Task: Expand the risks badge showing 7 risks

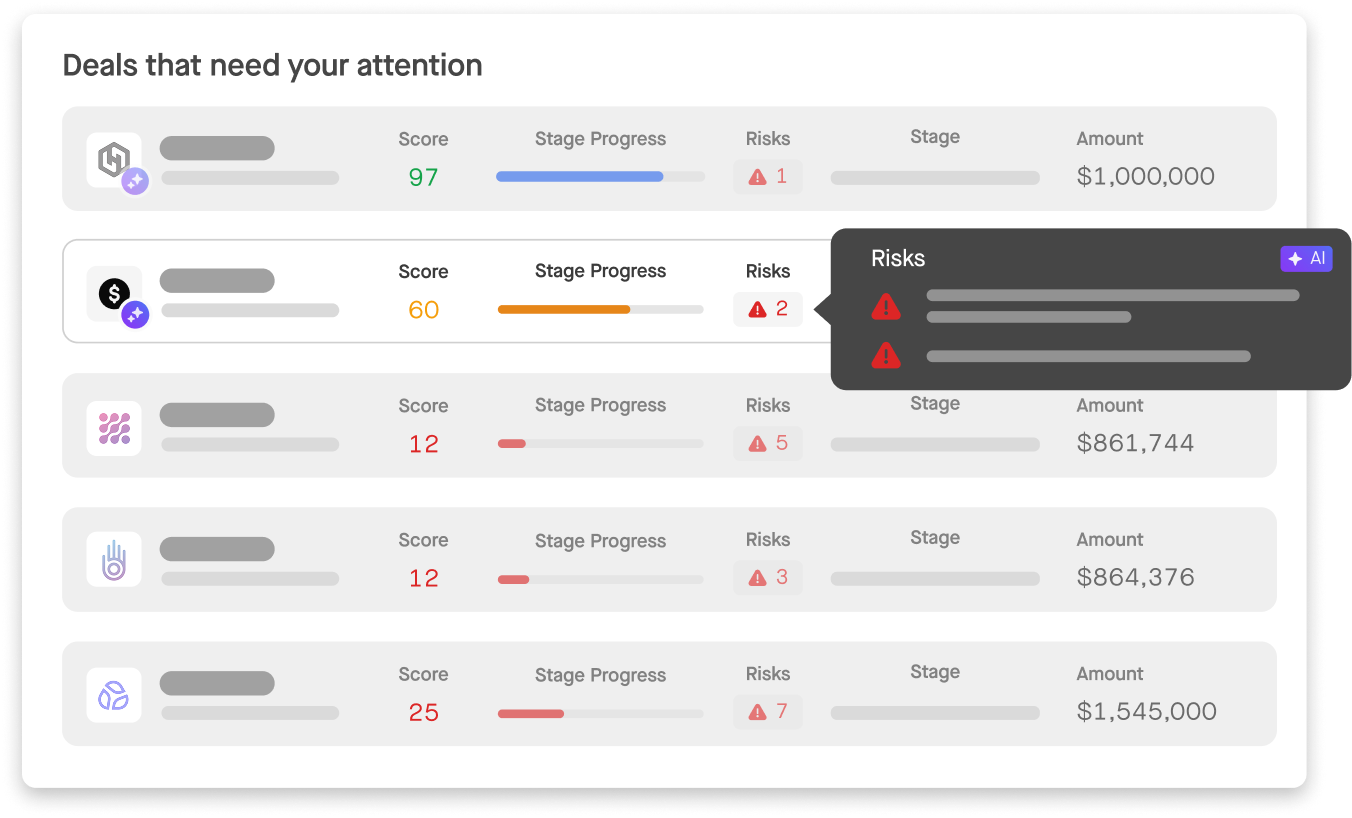Action: (x=768, y=712)
